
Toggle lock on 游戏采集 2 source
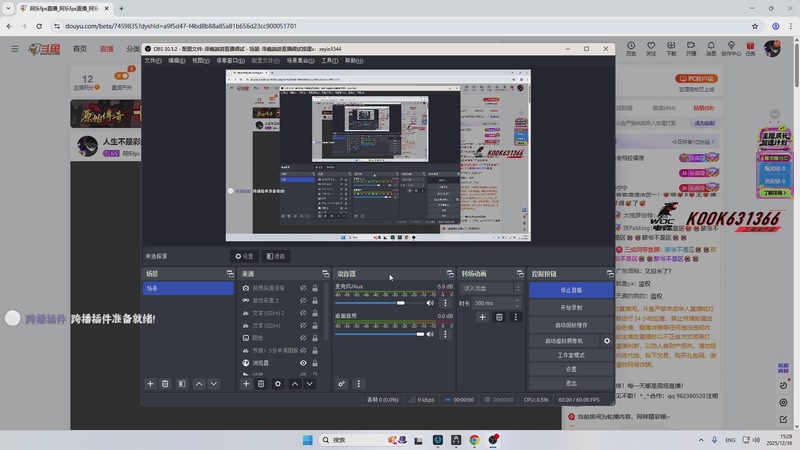tap(315, 301)
